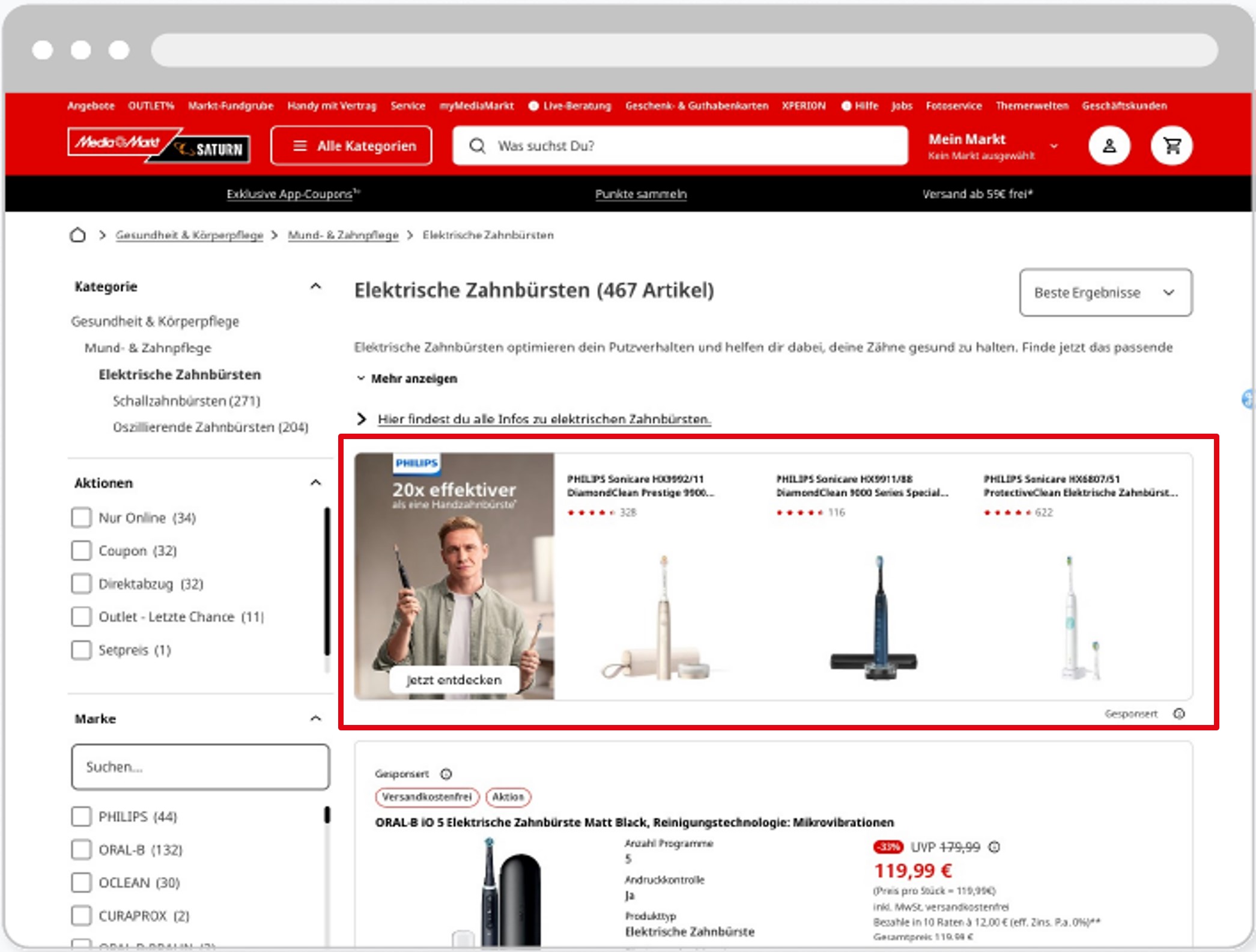Open Alle Kategorien button
1256x952 pixels.
pos(351,146)
